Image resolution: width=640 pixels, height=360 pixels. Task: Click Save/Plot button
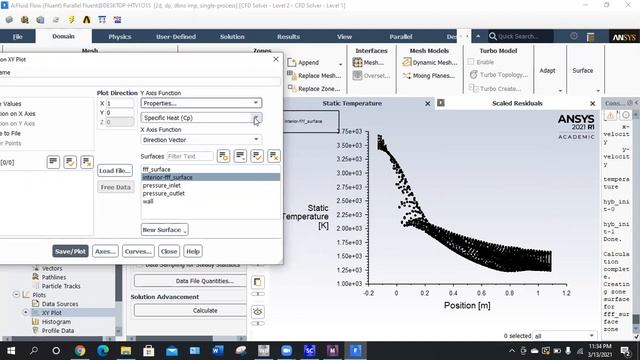[70, 251]
